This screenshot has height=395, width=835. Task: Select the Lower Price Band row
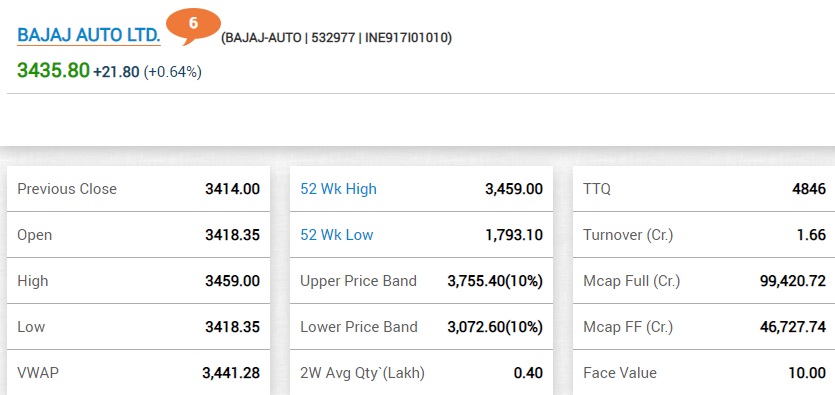[x=421, y=327]
